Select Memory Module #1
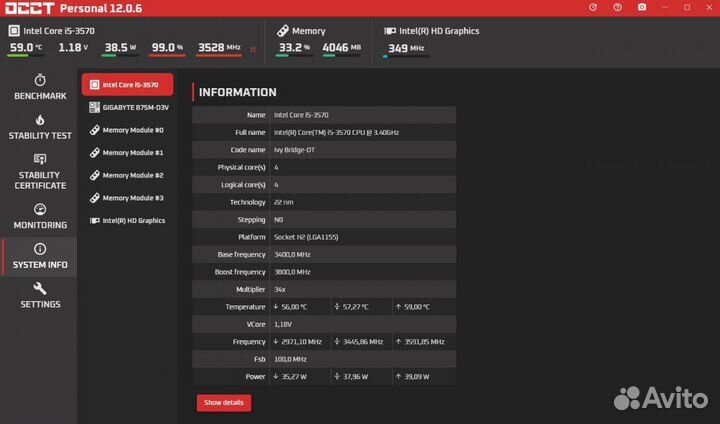The width and height of the screenshot is (720, 424). click(x=127, y=153)
